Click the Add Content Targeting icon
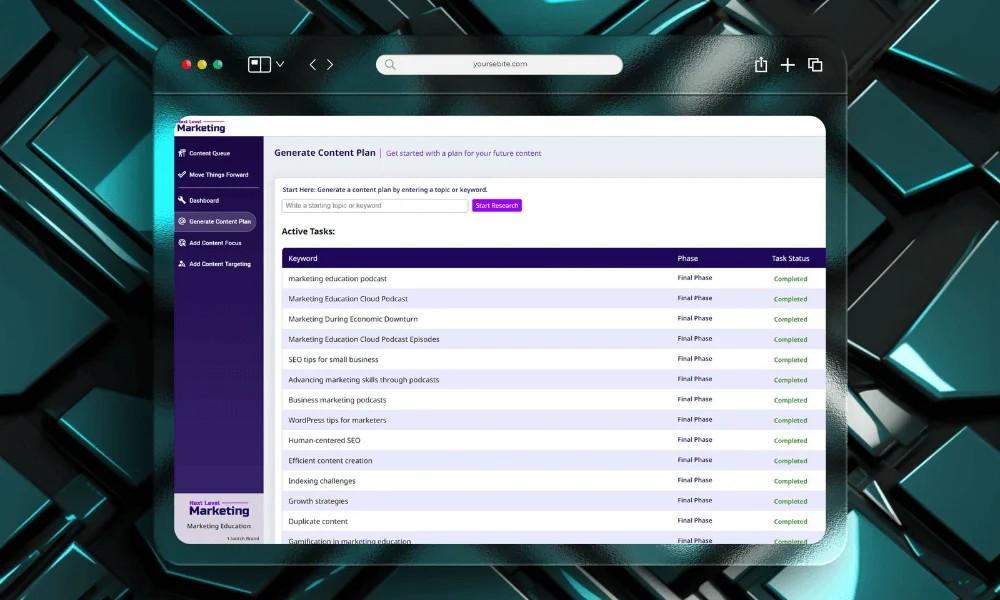 click(182, 264)
